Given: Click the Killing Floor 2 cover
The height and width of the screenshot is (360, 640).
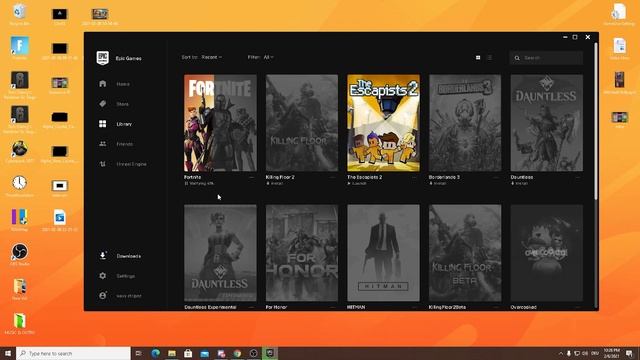Looking at the screenshot, I should pos(302,123).
